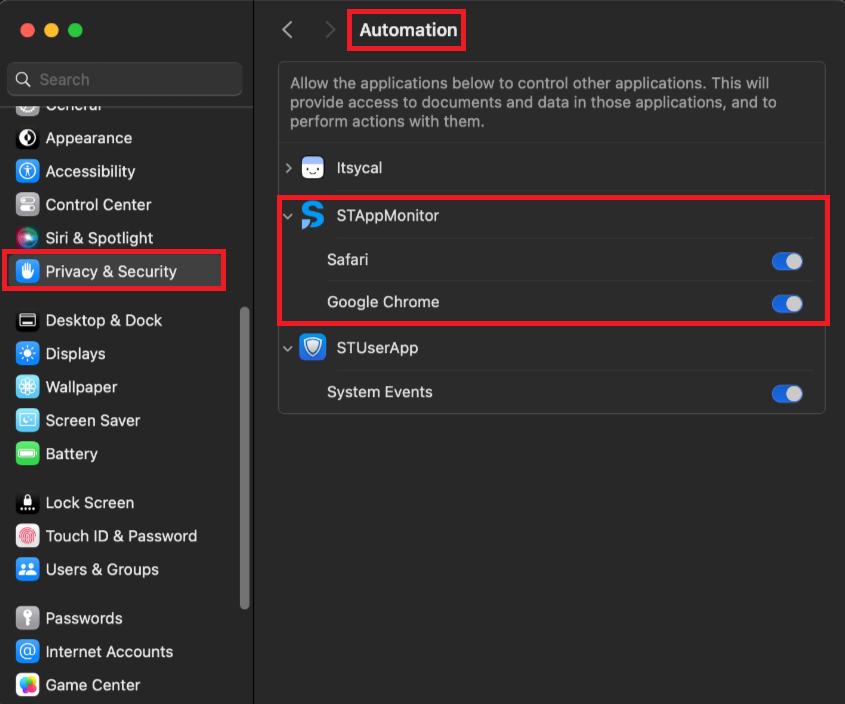This screenshot has width=845, height=704.
Task: Click the Game Center icon
Action: coord(27,685)
